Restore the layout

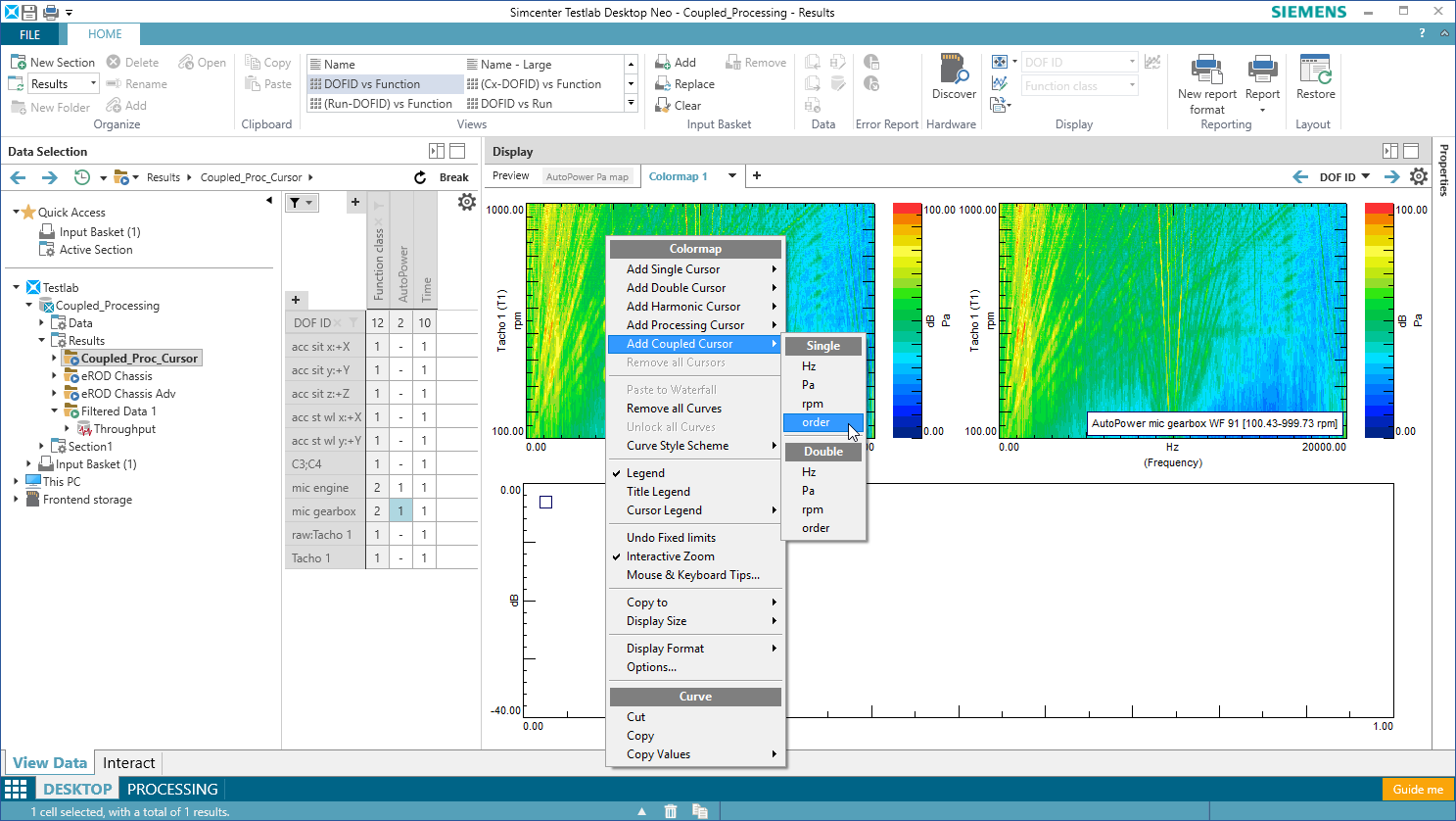1315,76
